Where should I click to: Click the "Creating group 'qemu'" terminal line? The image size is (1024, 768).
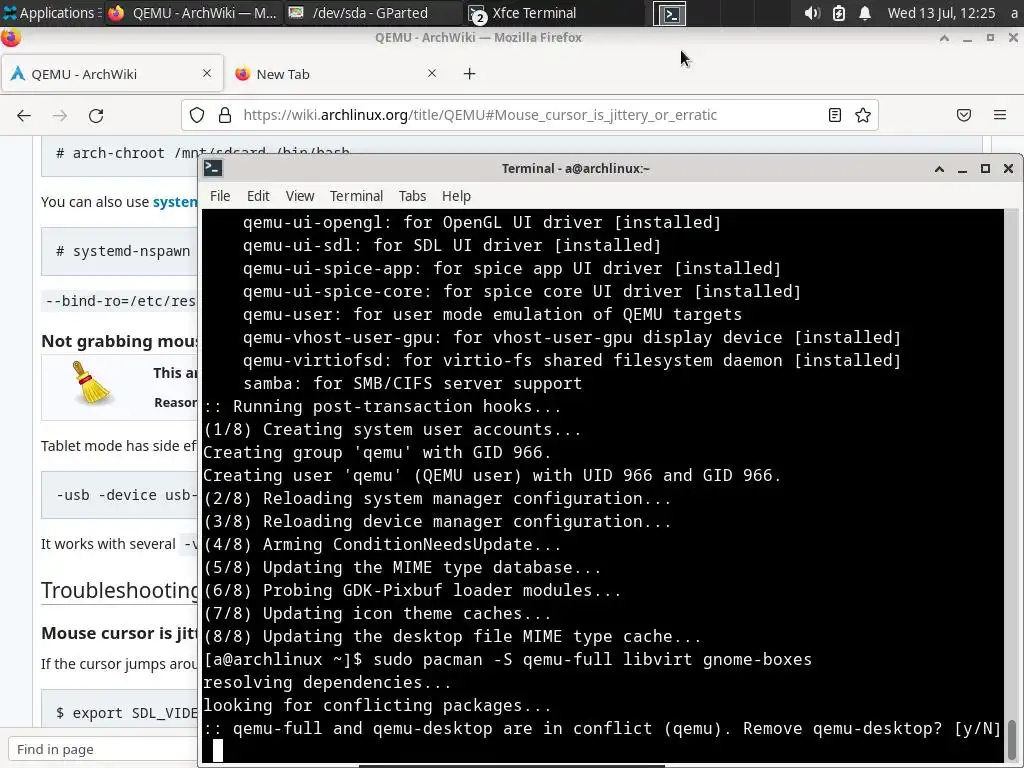click(377, 452)
